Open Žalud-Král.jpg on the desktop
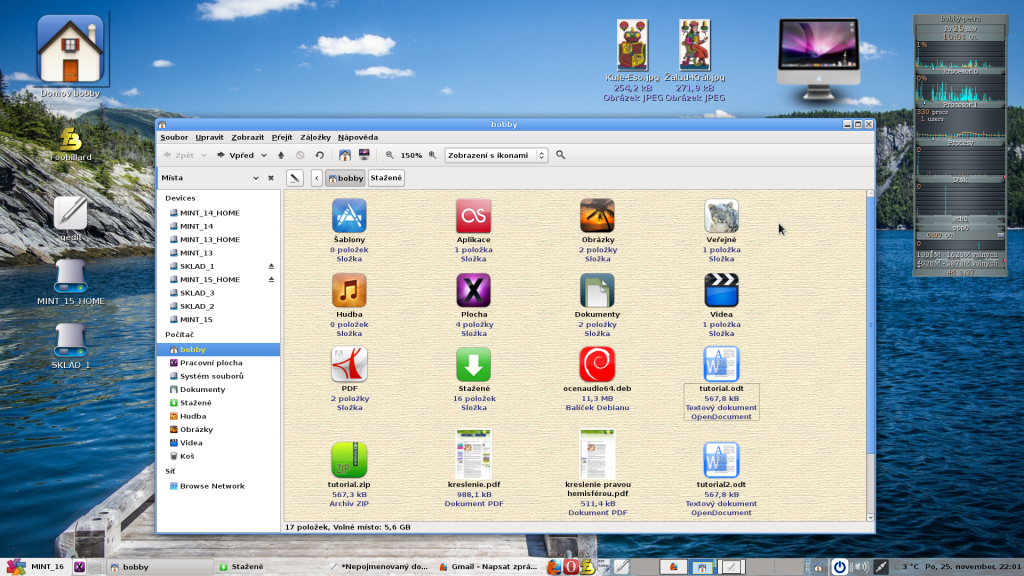Screen dimensions: 1024x576 point(694,45)
